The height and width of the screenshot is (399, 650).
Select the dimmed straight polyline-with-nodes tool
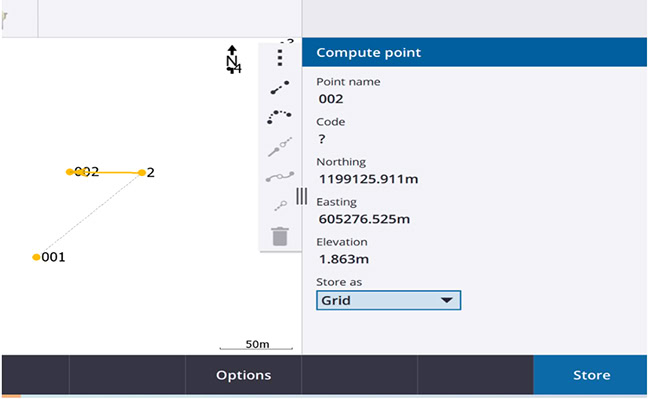point(280,147)
